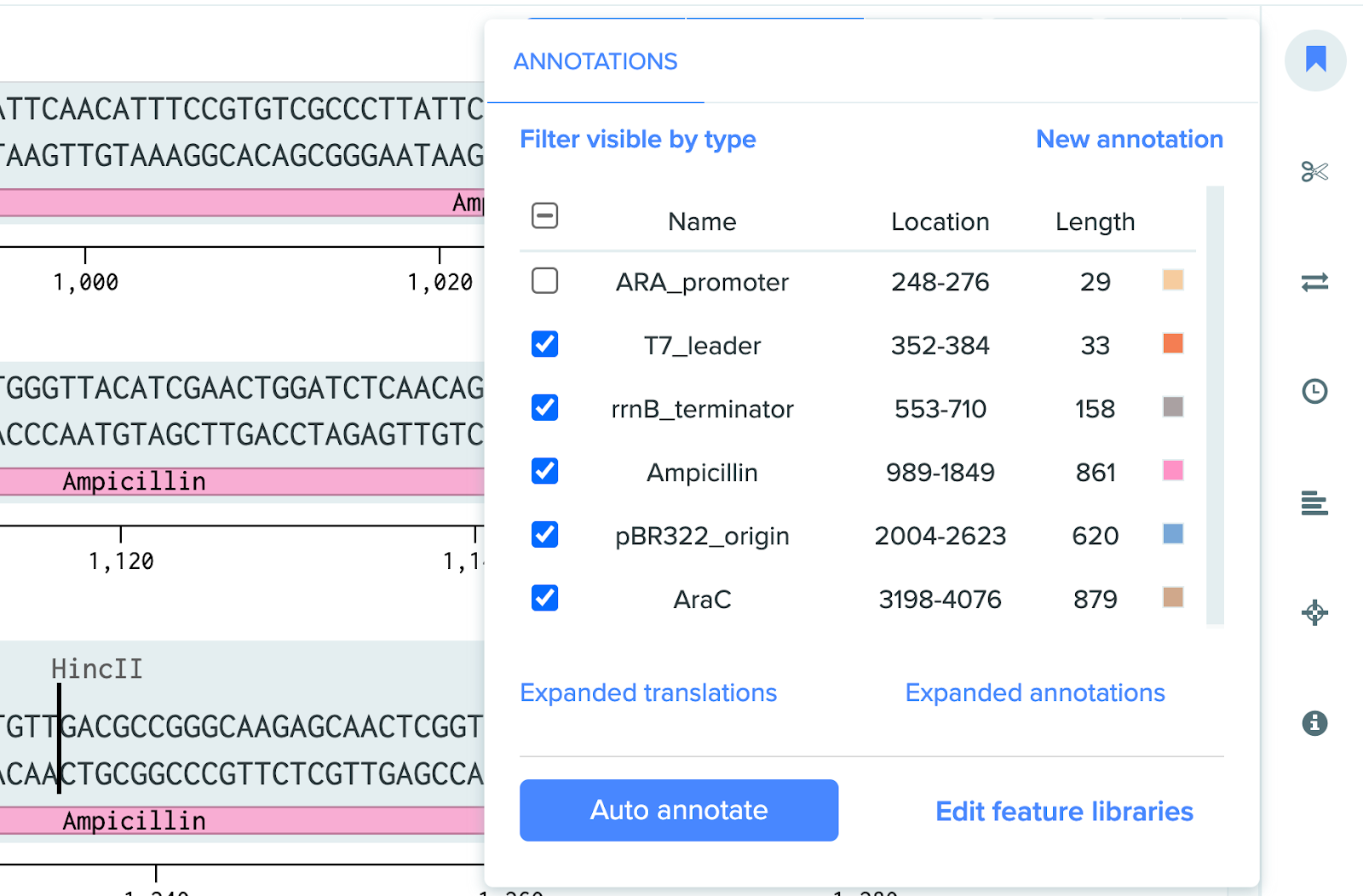Click the blue pBR322_origin color swatch
The width and height of the screenshot is (1363, 896).
[1172, 534]
